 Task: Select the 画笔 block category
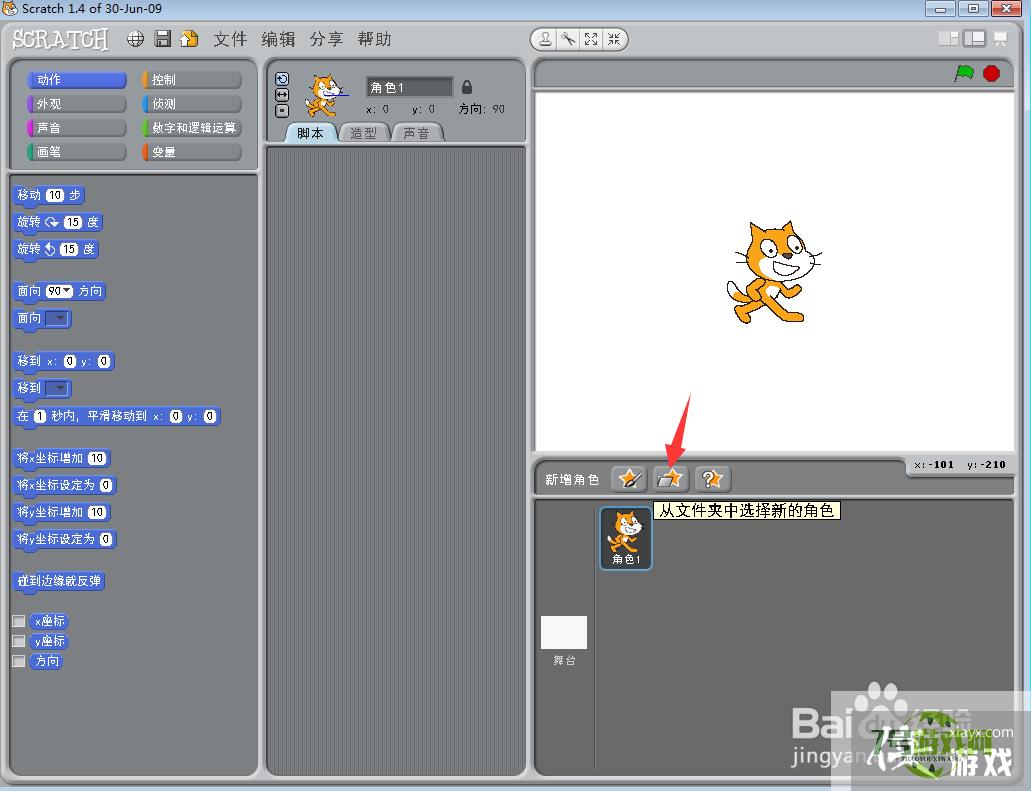77,152
